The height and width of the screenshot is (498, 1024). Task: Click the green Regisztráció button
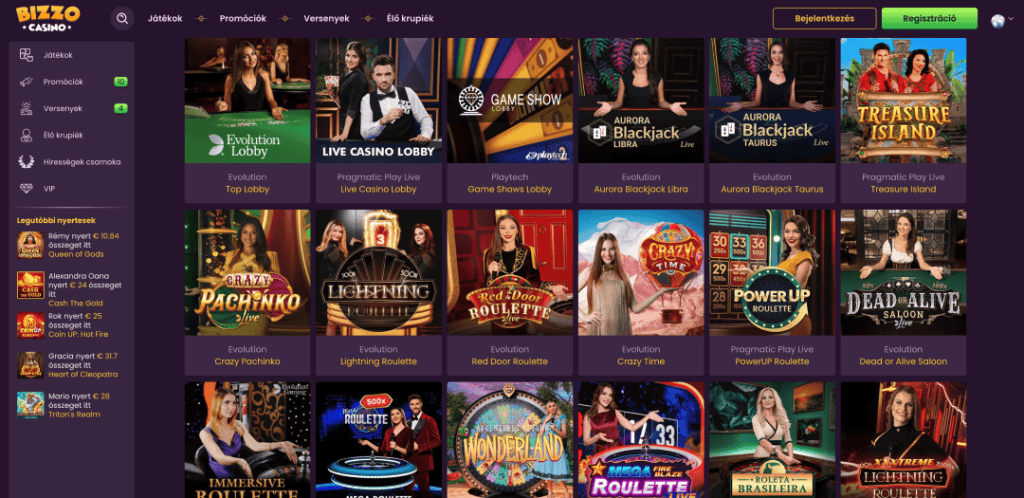(x=929, y=18)
